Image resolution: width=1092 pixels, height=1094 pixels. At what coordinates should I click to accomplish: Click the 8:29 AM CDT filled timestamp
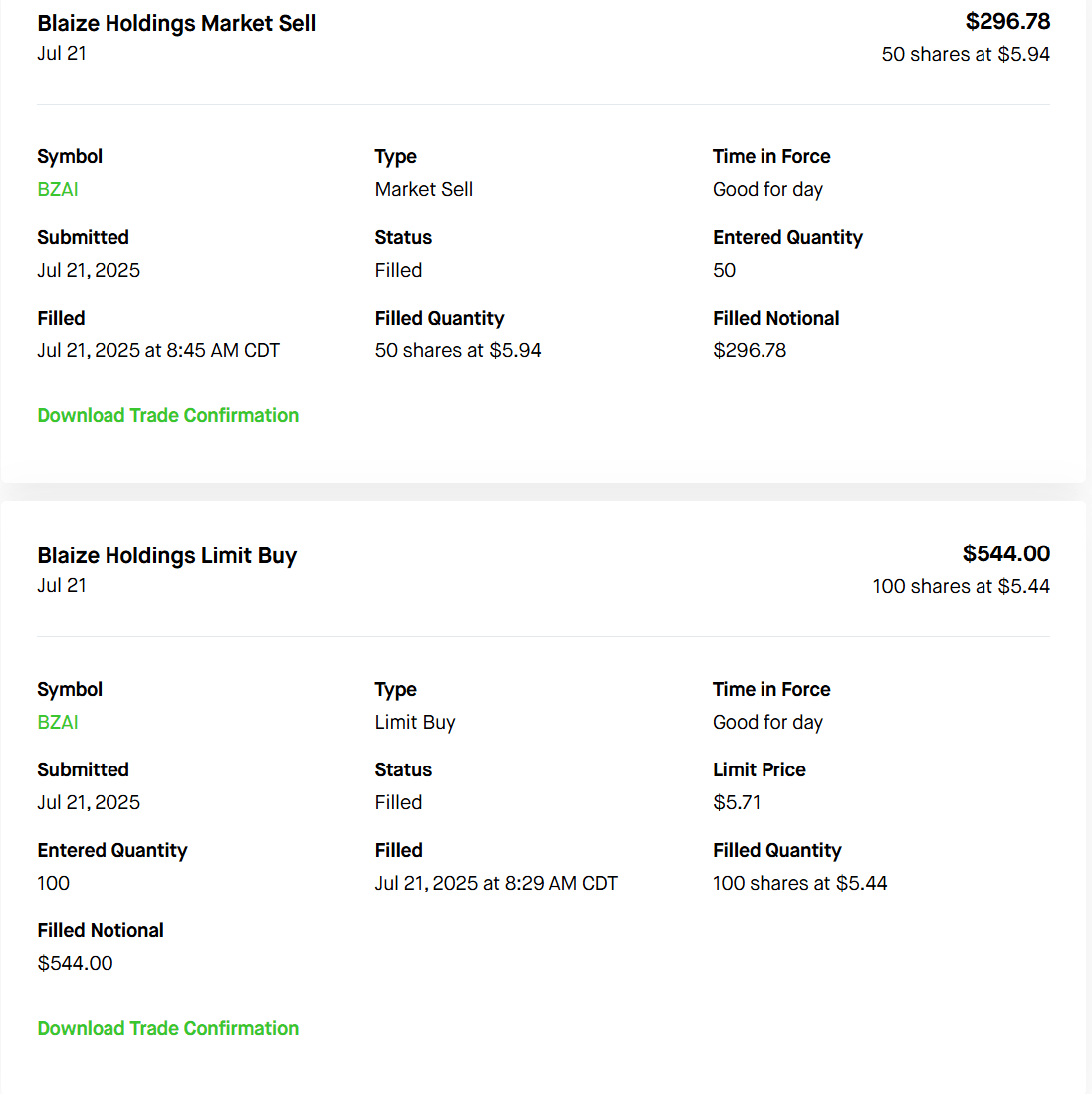[496, 884]
